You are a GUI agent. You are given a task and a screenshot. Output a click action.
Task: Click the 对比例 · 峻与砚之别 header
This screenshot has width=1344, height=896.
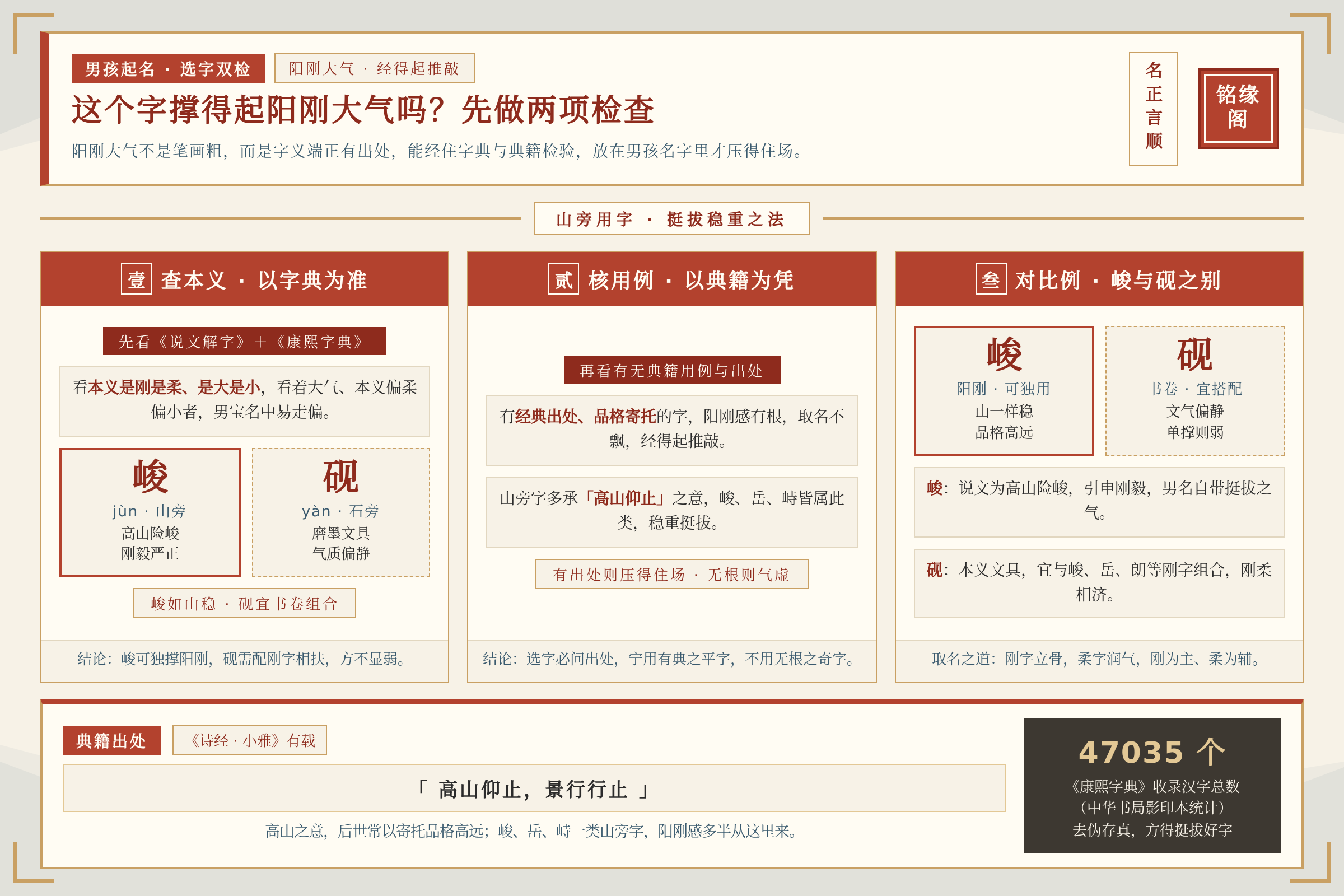1099,279
